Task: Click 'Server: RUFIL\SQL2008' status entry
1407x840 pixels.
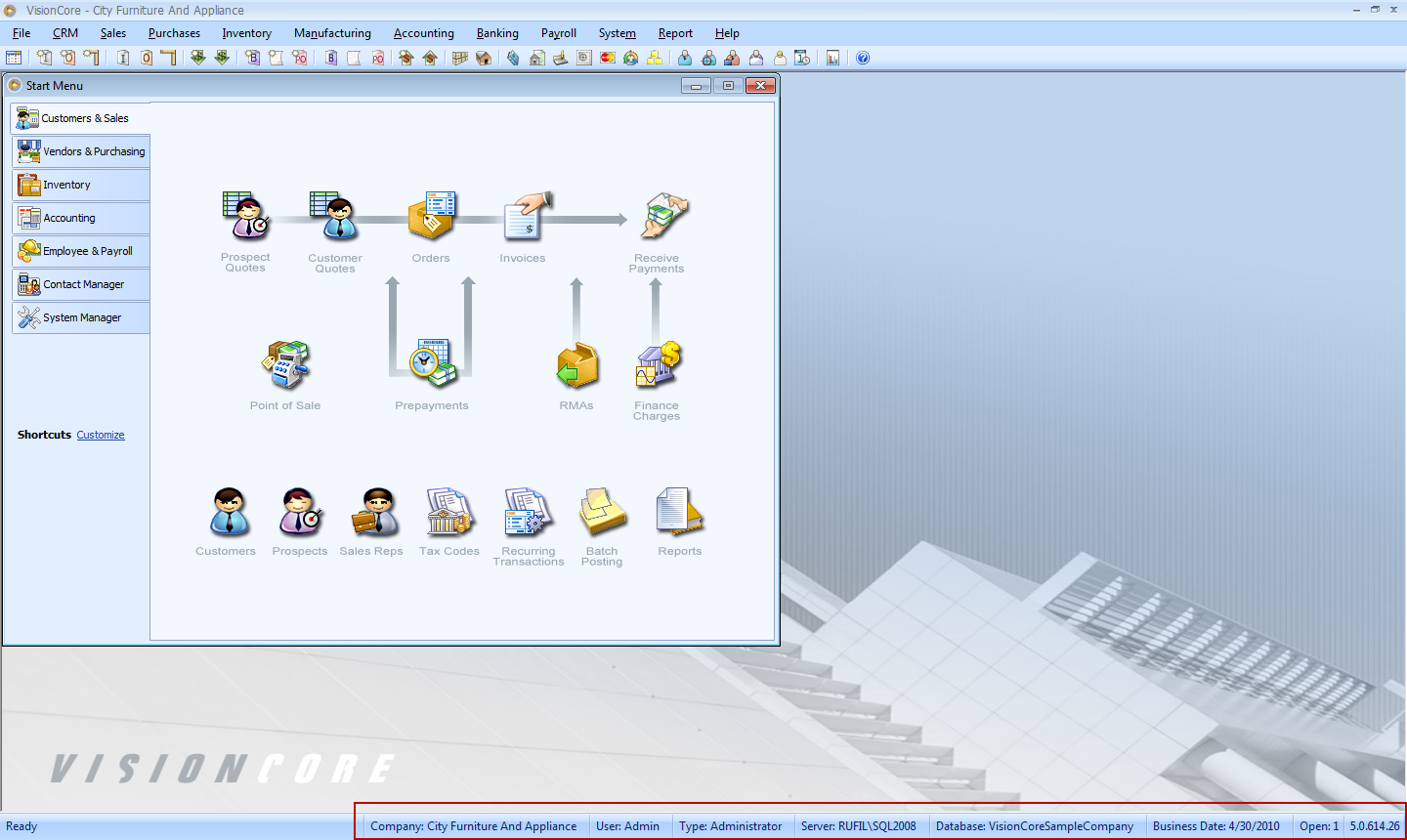Action: coord(859,826)
